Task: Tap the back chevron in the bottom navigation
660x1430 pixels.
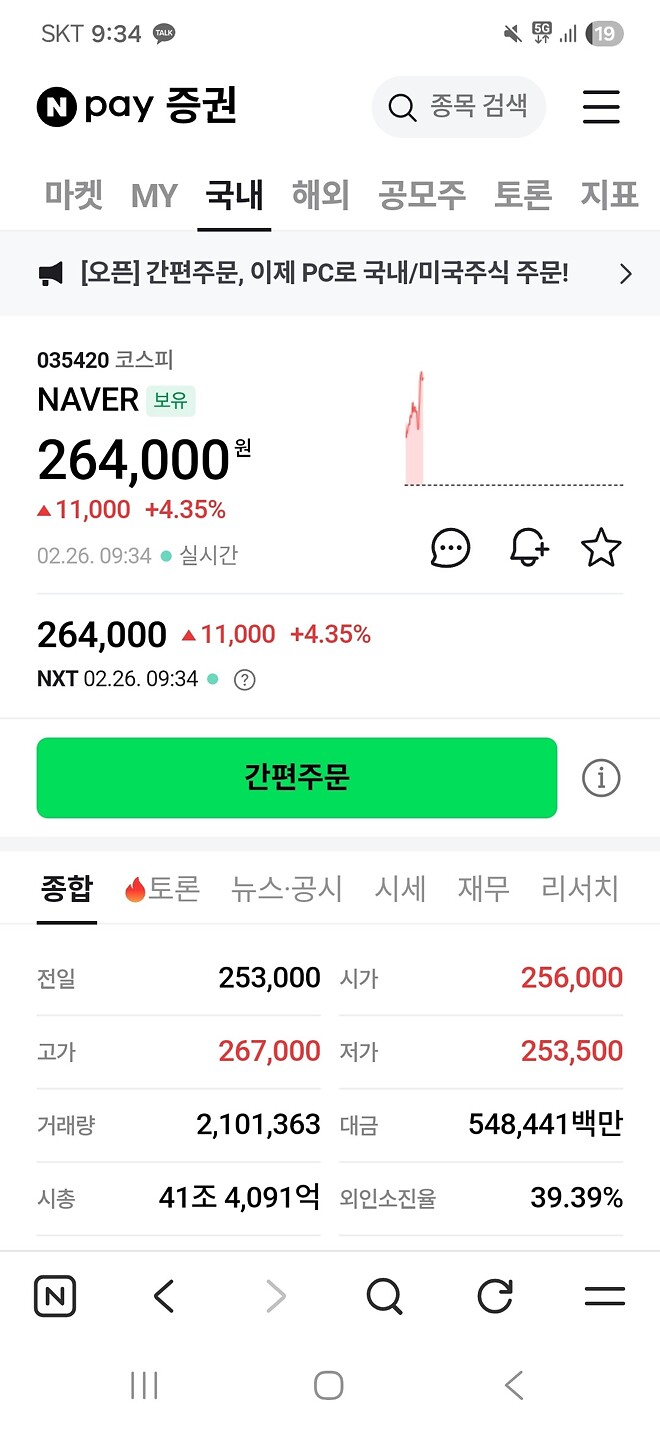Action: pos(164,1296)
